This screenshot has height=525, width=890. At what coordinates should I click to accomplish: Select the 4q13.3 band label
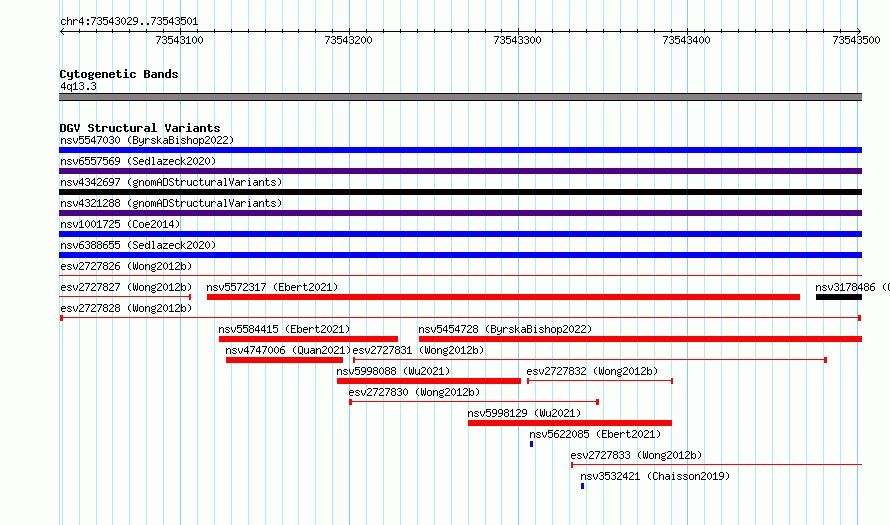tap(78, 86)
